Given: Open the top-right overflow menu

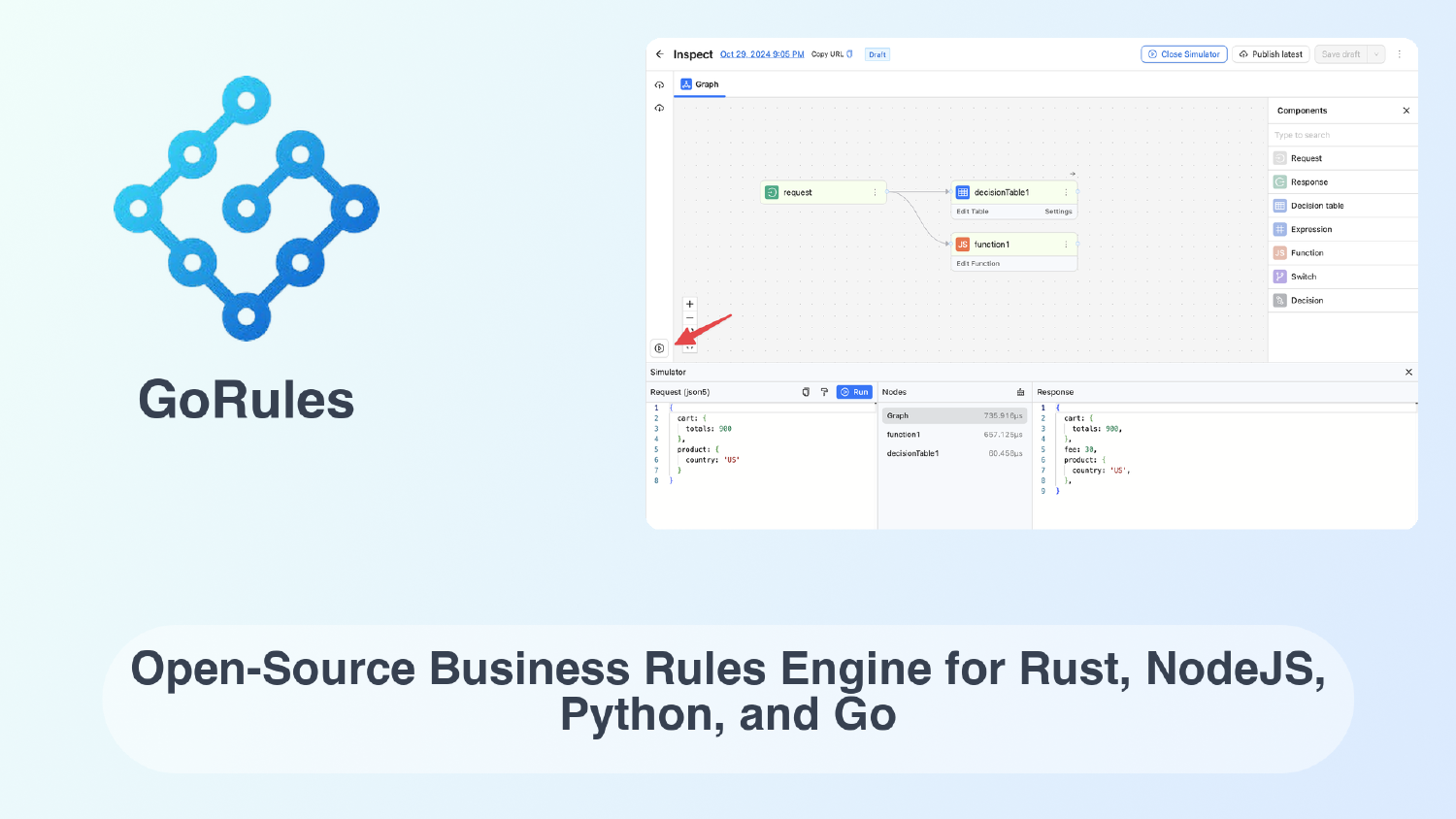Looking at the screenshot, I should click(x=1400, y=54).
